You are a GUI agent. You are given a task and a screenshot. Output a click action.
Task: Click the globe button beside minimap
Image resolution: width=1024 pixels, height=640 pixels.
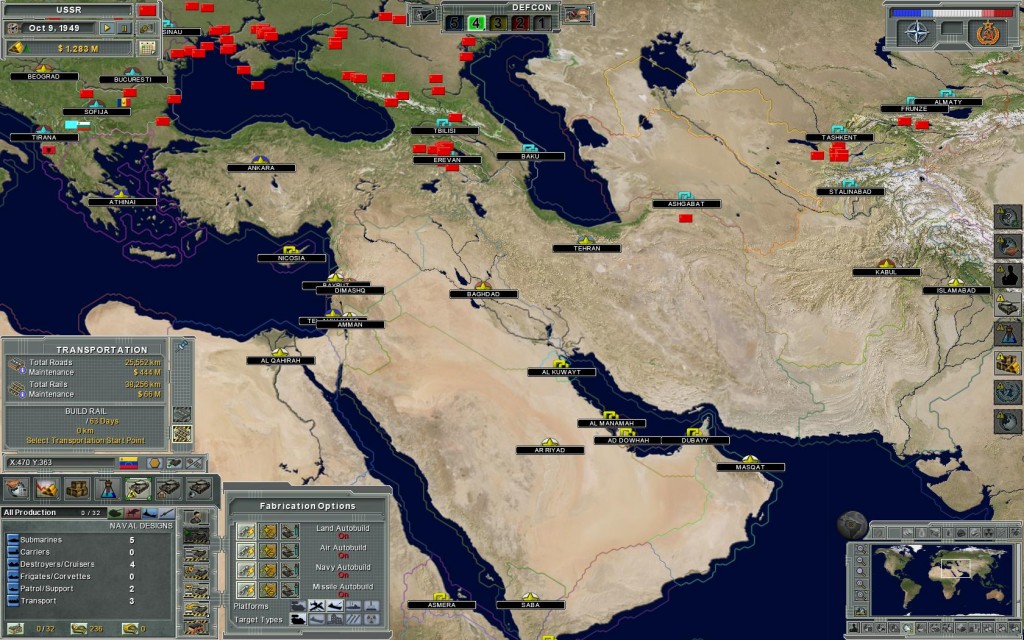pyautogui.click(x=852, y=526)
